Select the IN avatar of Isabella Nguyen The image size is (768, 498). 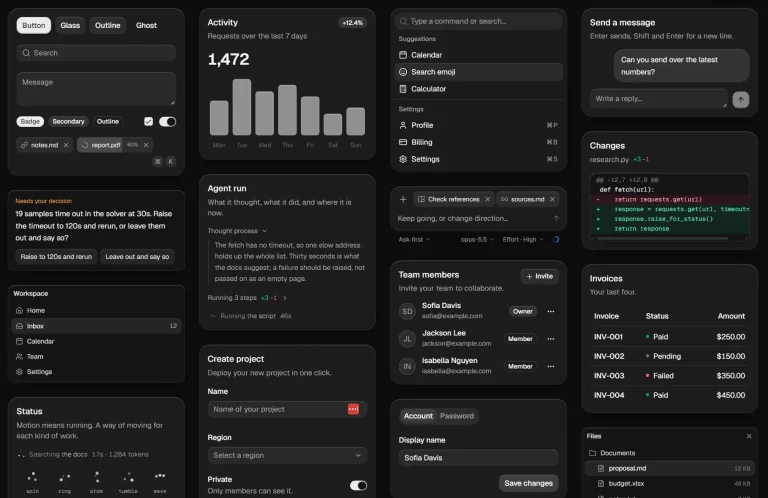coord(407,366)
